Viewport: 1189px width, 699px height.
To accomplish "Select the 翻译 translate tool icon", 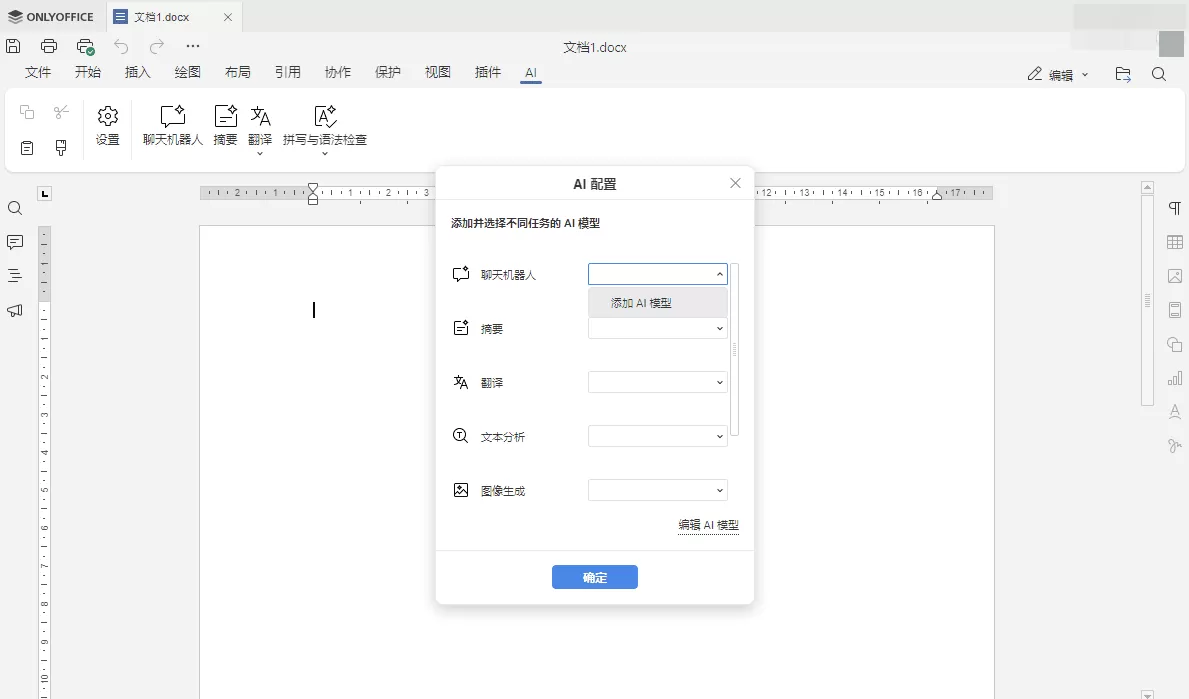I will [260, 118].
